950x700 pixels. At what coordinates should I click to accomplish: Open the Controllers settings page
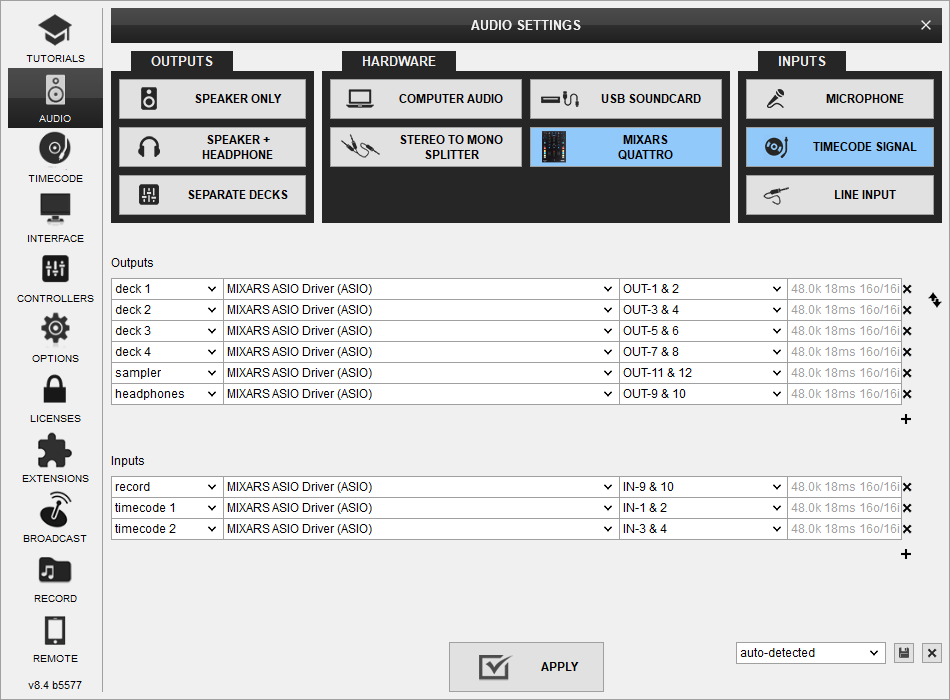tap(55, 277)
